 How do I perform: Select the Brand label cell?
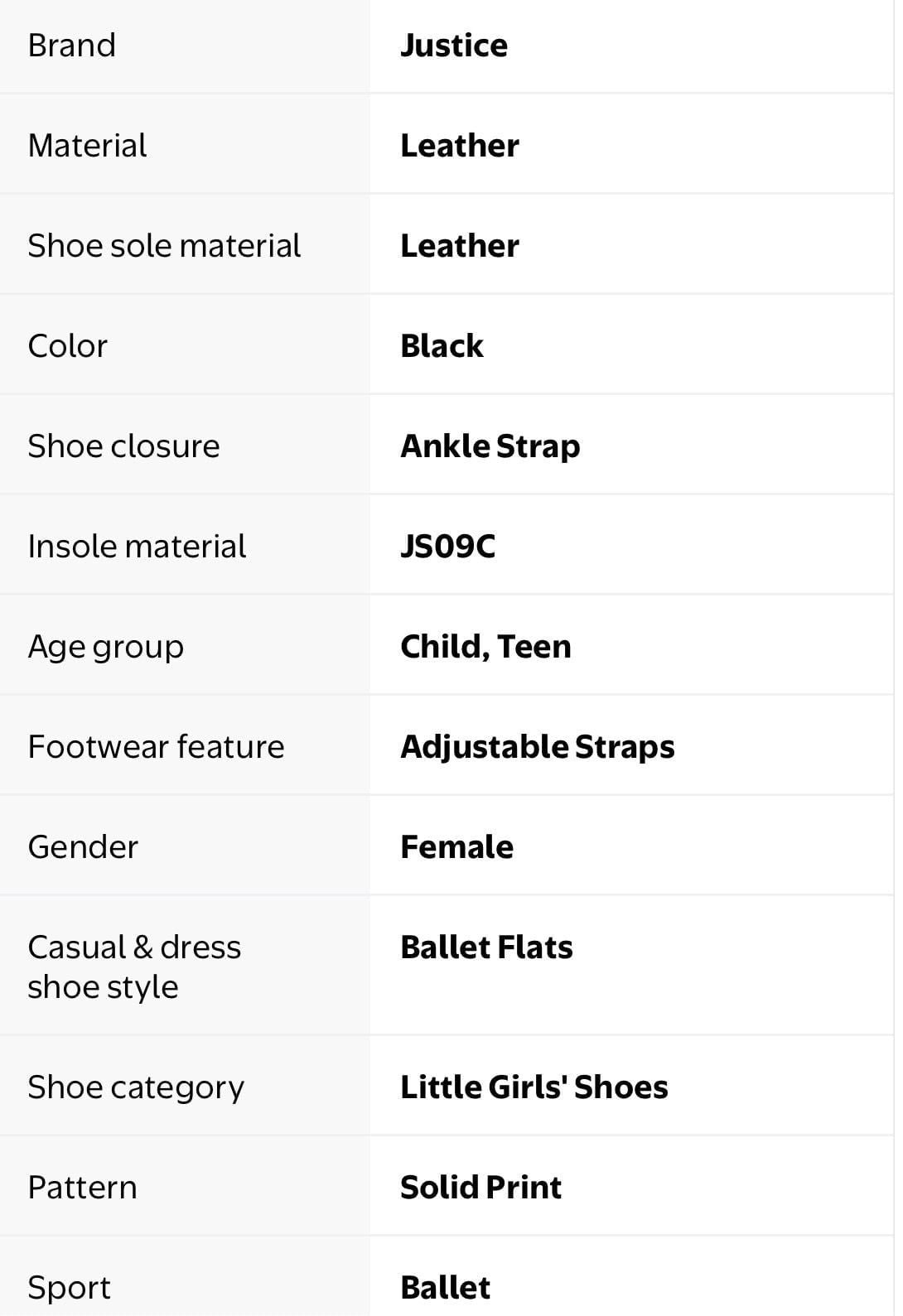tap(184, 46)
